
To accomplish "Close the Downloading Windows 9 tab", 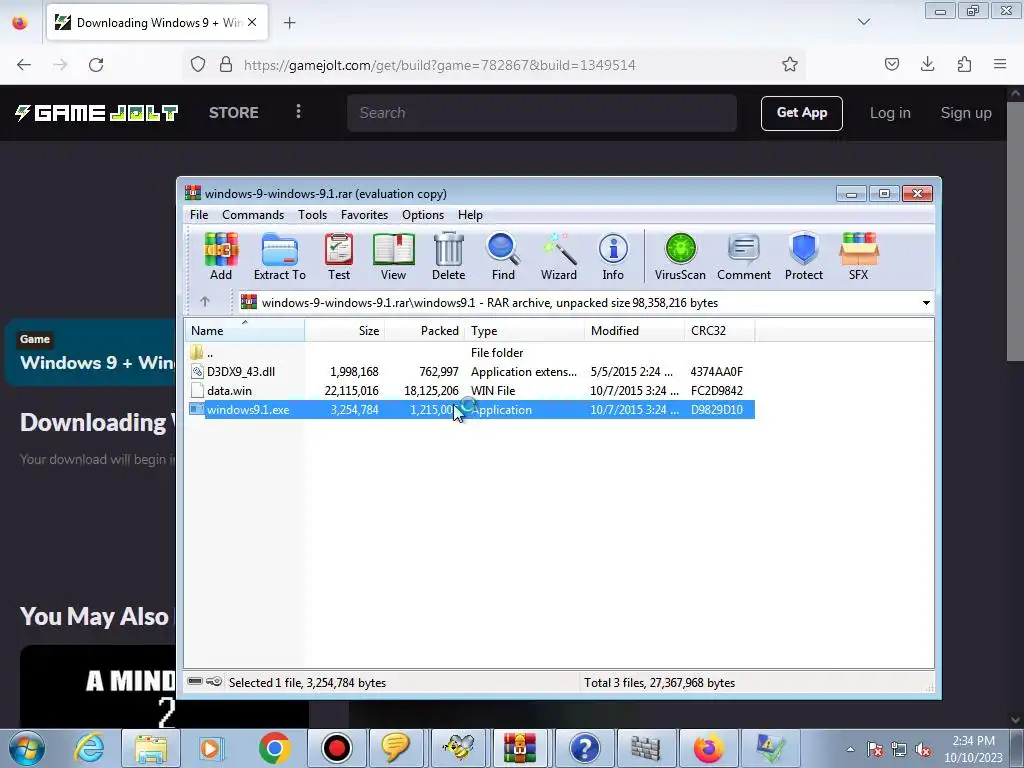I will [252, 22].
